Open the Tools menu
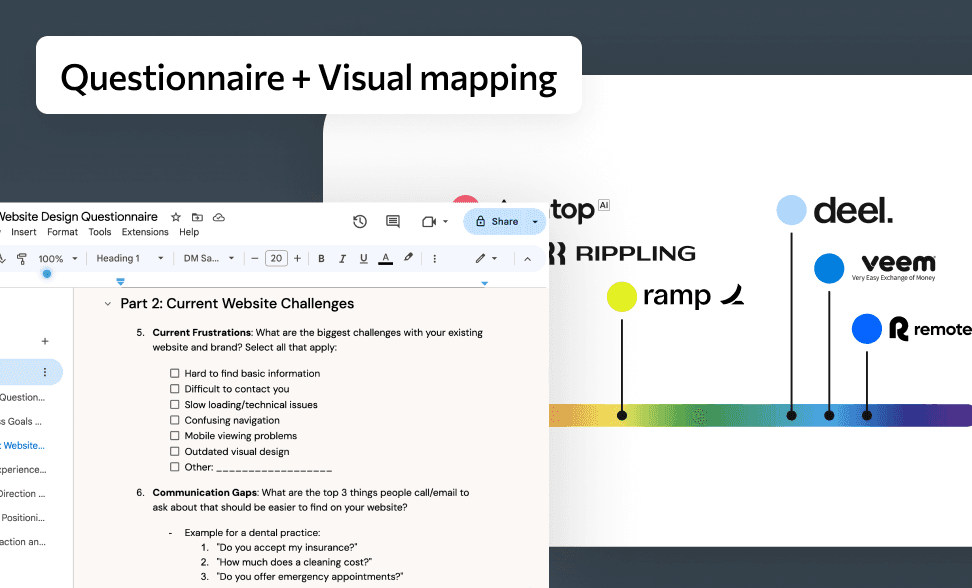The width and height of the screenshot is (972, 588). coord(100,232)
